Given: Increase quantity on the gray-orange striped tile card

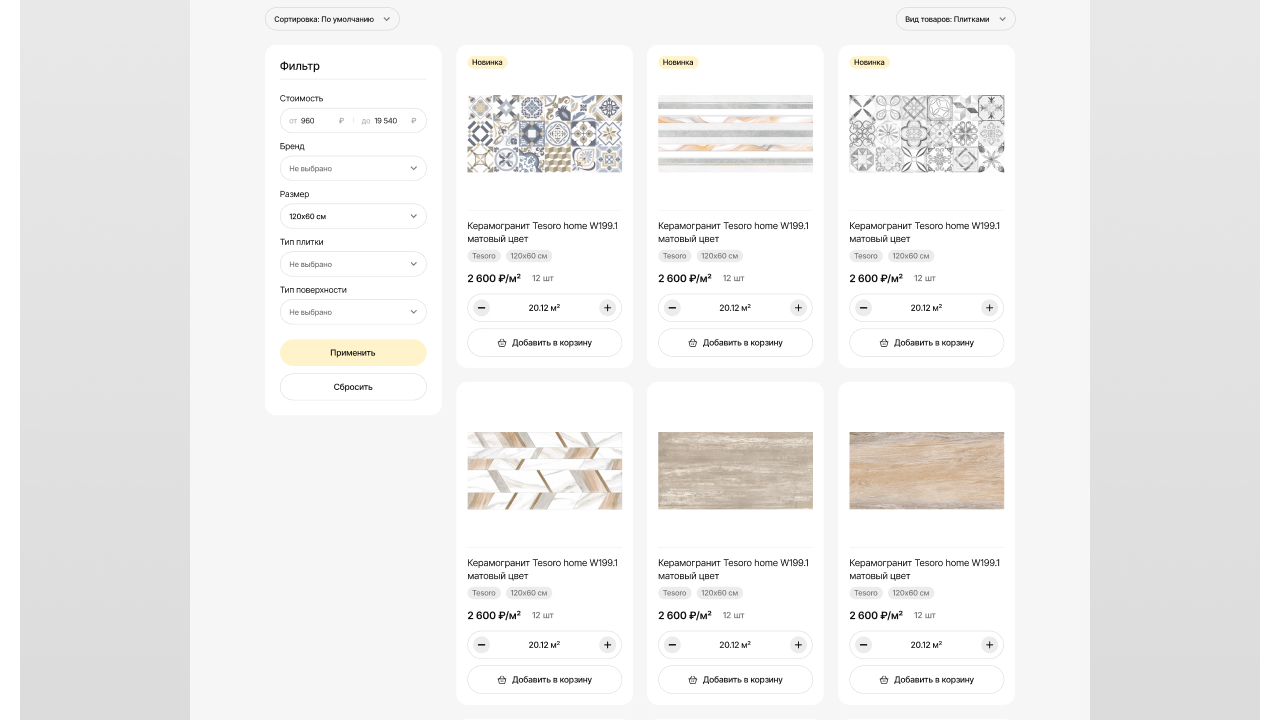Looking at the screenshot, I should pyautogui.click(x=798, y=308).
